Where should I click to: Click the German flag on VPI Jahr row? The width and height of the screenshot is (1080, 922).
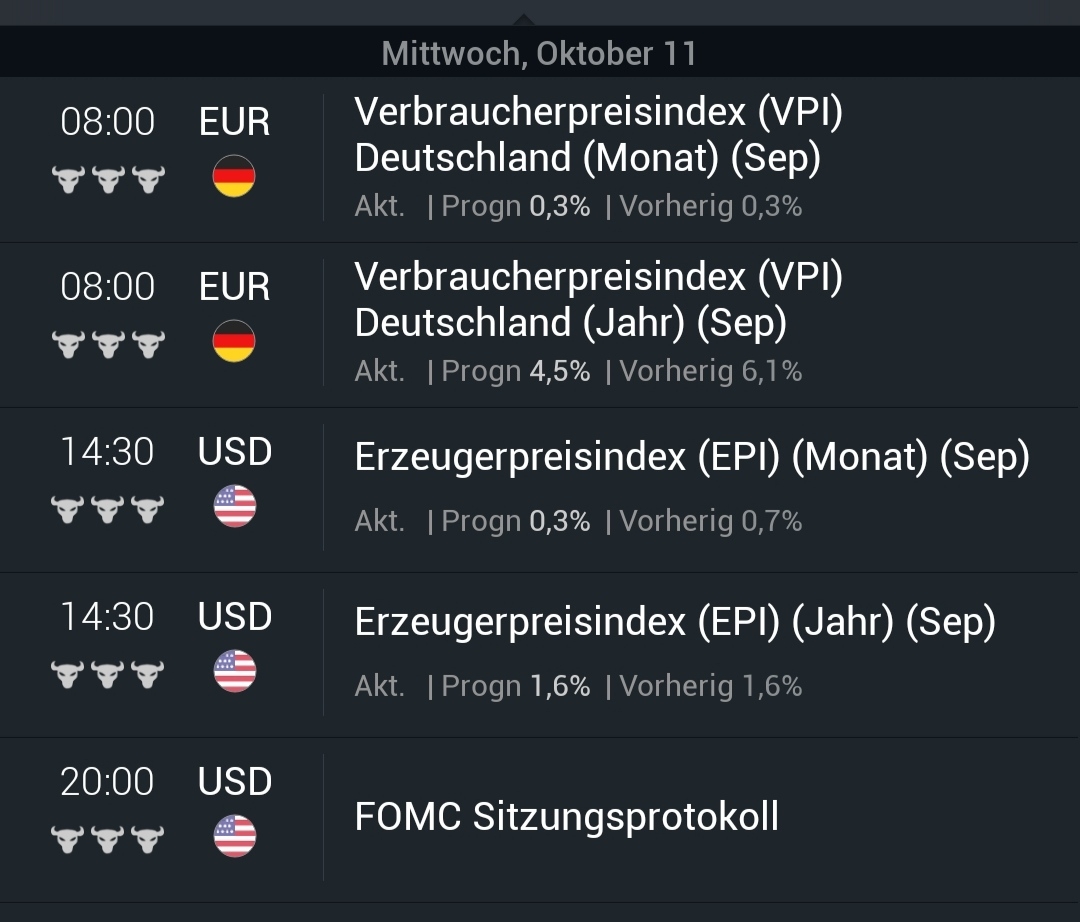point(233,341)
